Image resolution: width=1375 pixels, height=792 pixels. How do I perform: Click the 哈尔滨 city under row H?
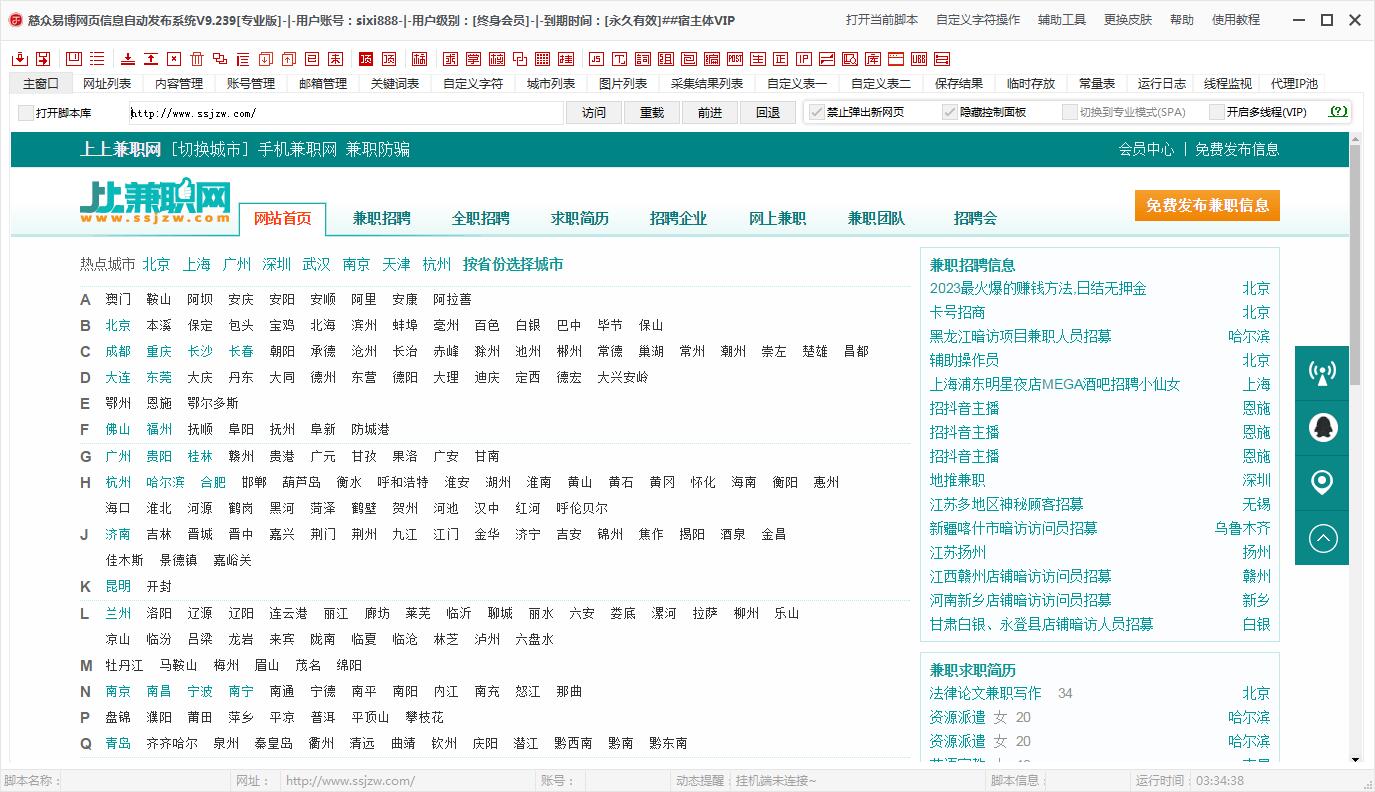pyautogui.click(x=166, y=482)
